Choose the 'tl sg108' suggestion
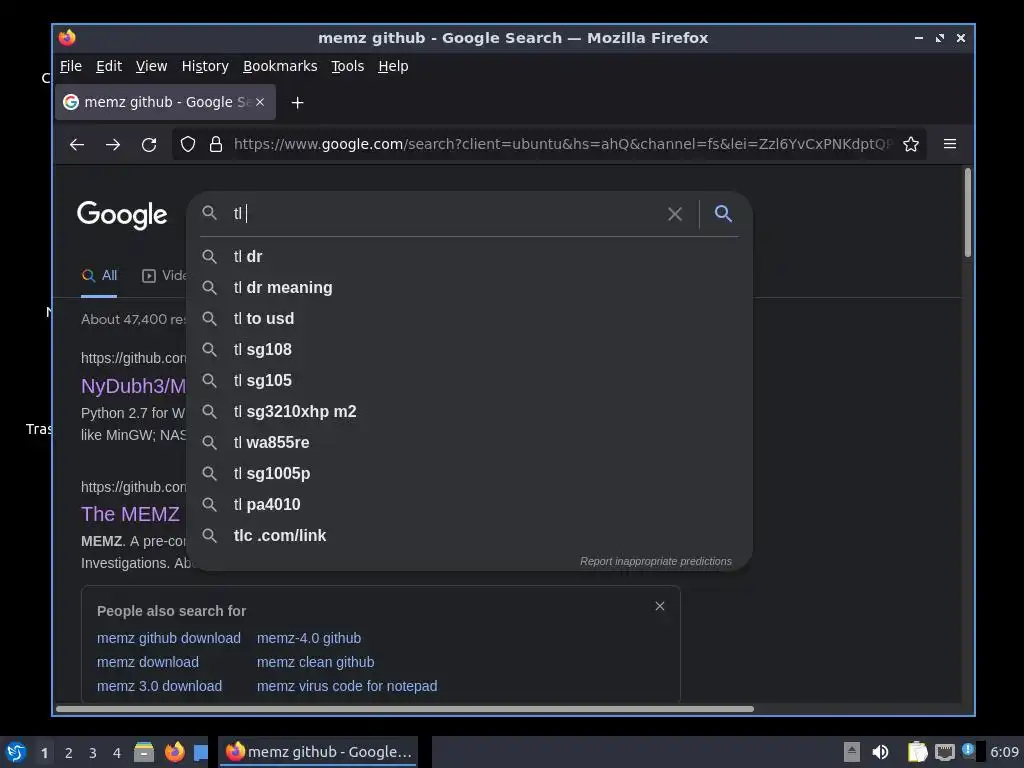The image size is (1024, 768). pos(470,349)
